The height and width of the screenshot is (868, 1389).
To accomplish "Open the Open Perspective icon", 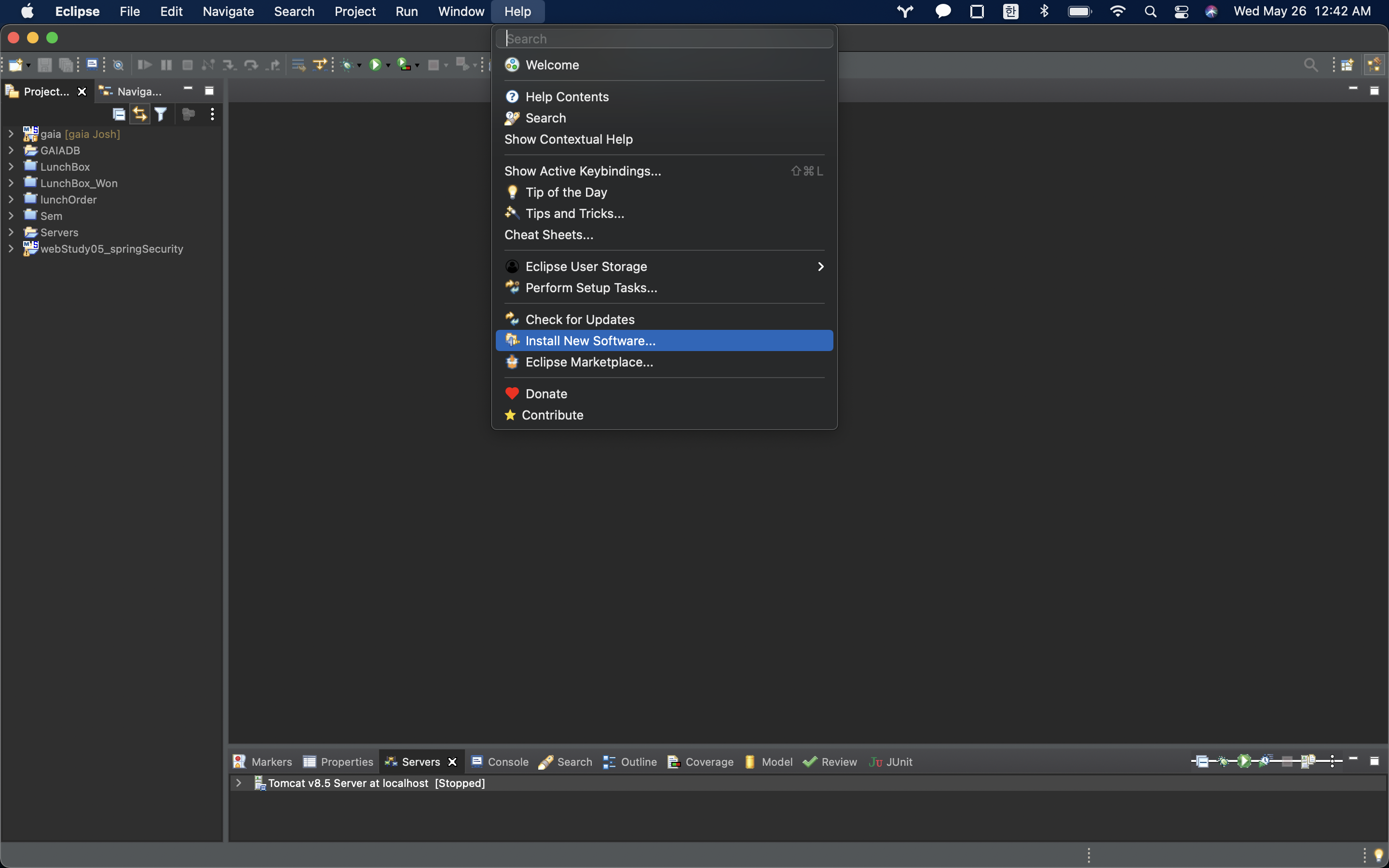I will pos(1347,65).
